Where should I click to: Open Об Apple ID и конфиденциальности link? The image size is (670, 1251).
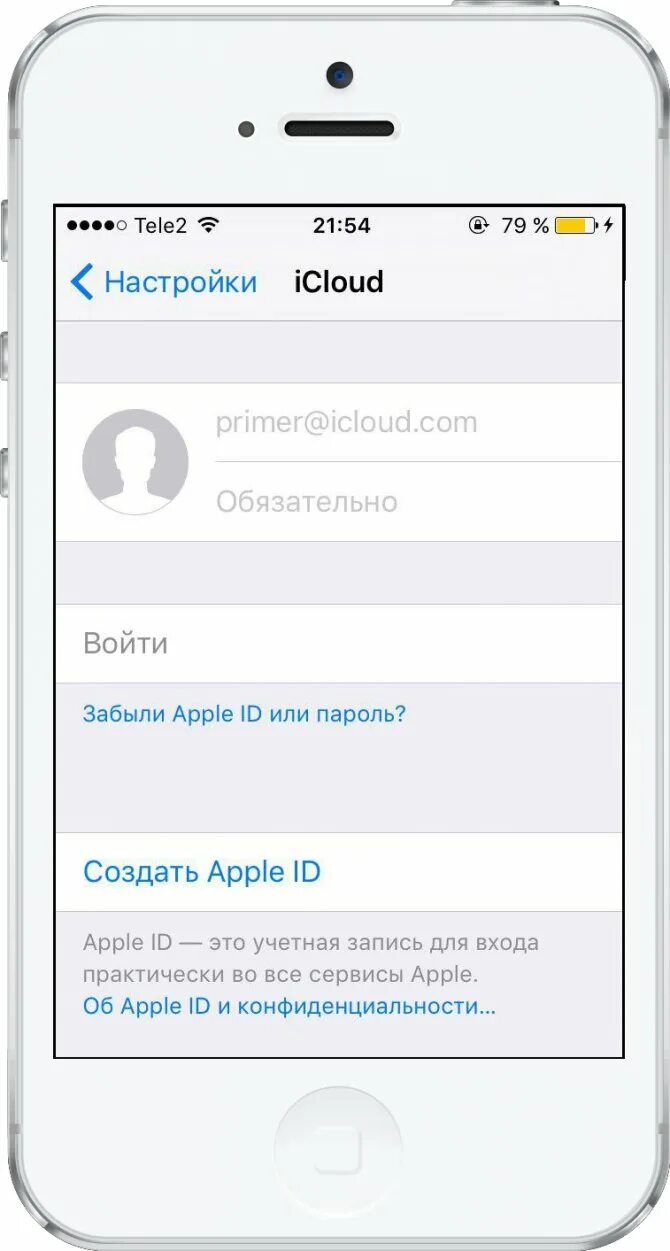289,1006
